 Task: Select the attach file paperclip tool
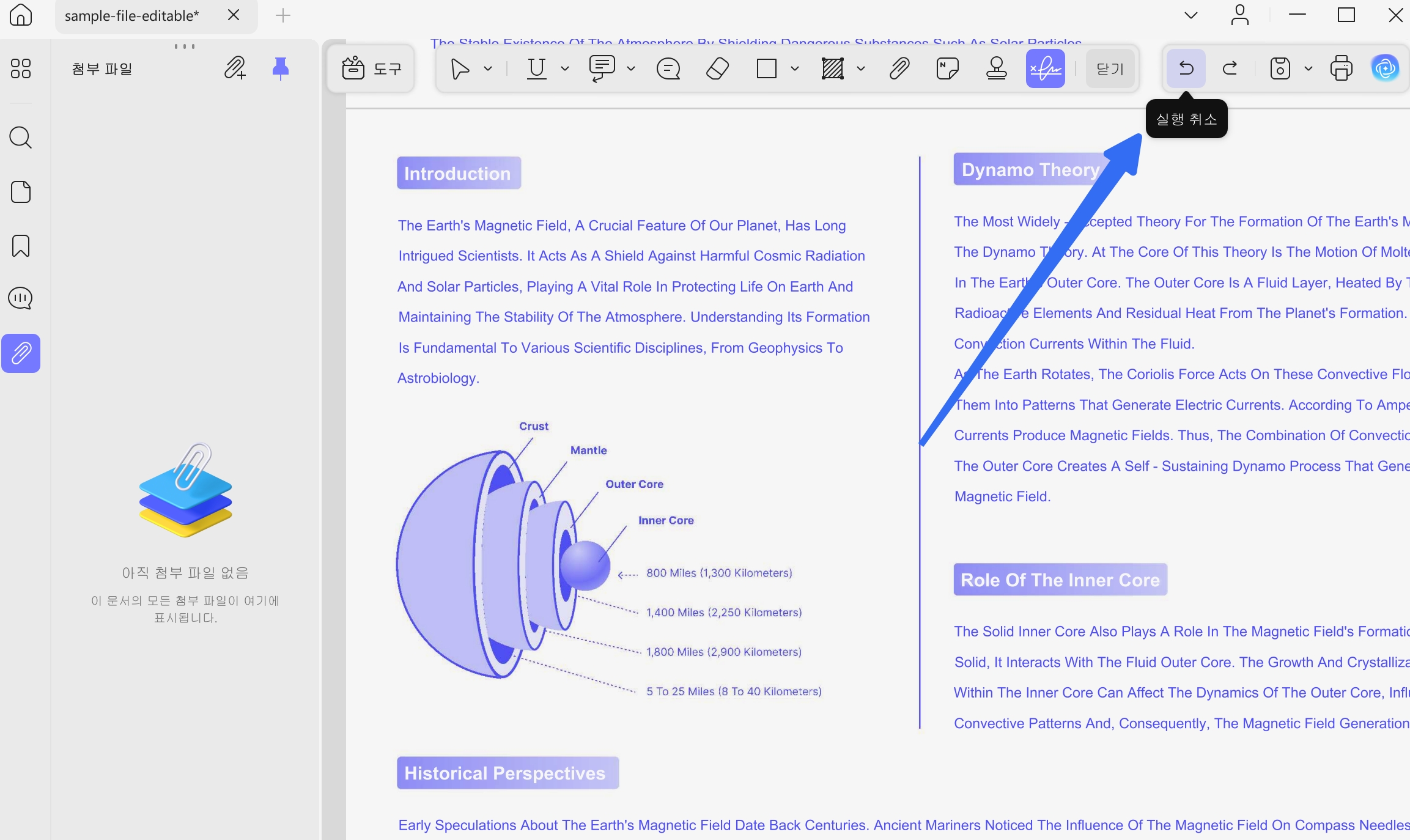(x=899, y=68)
